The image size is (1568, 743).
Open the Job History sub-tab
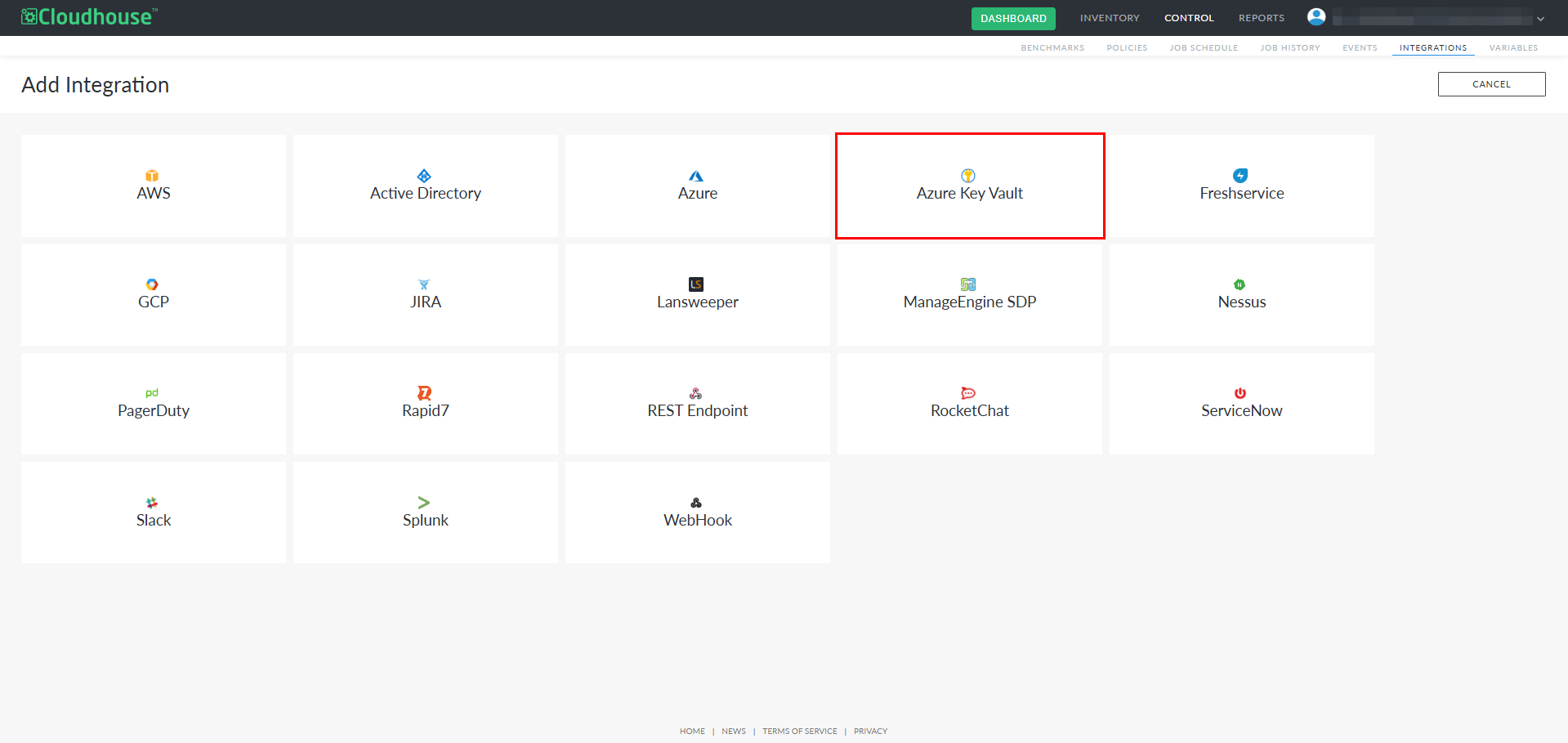(x=1290, y=48)
